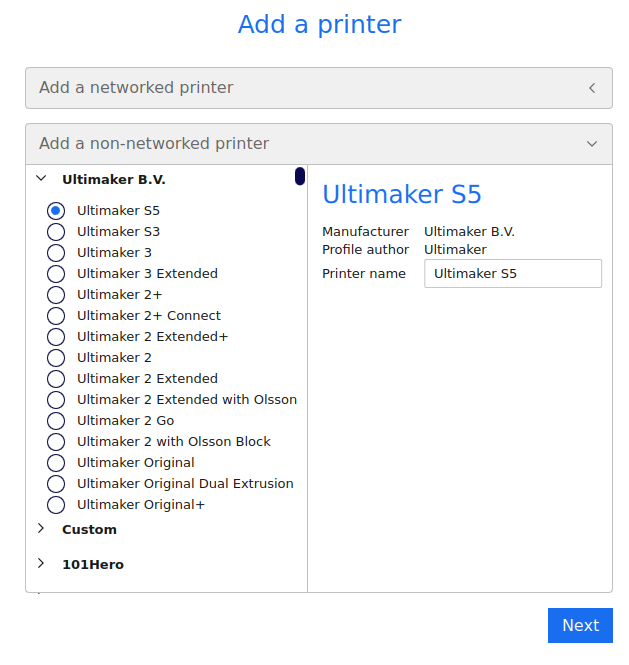Image resolution: width=629 pixels, height=665 pixels.
Task: Click the 101Hero group heading text
Action: (93, 565)
